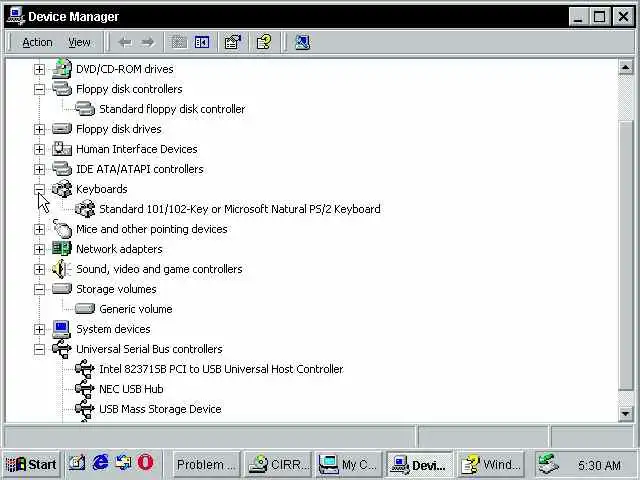Image resolution: width=640 pixels, height=480 pixels.
Task: Expand System devices node
Action: point(39,329)
